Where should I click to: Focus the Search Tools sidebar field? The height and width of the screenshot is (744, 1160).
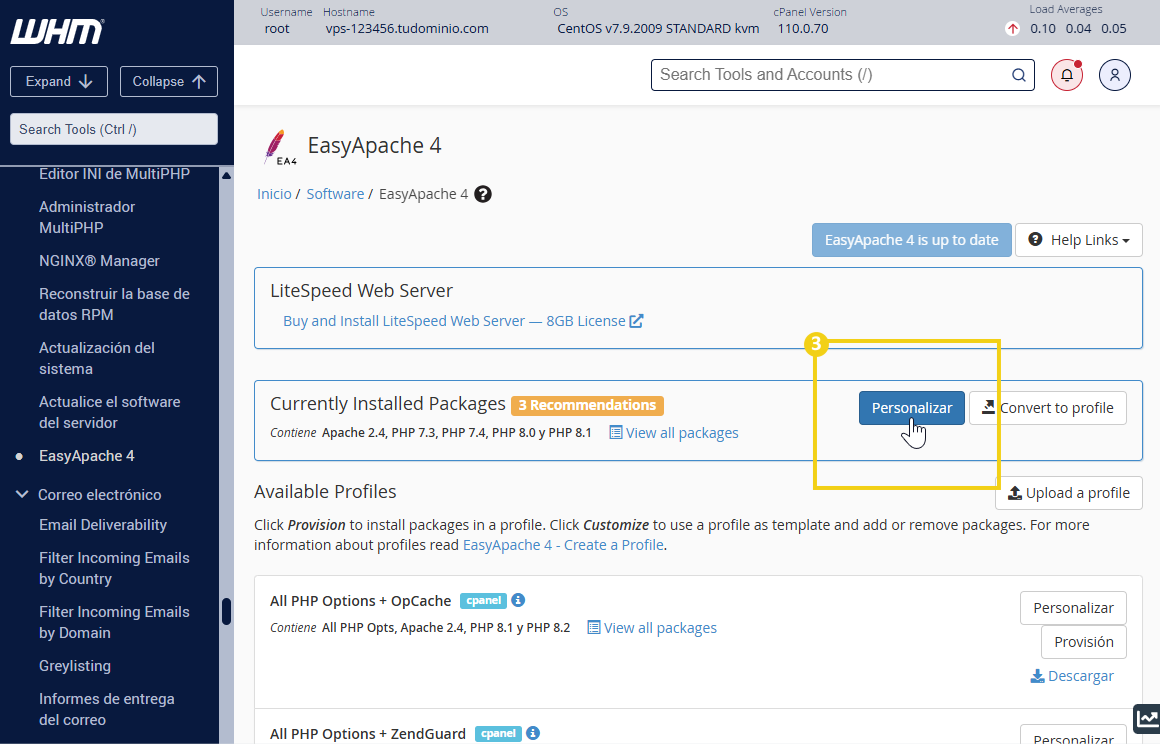click(x=114, y=129)
